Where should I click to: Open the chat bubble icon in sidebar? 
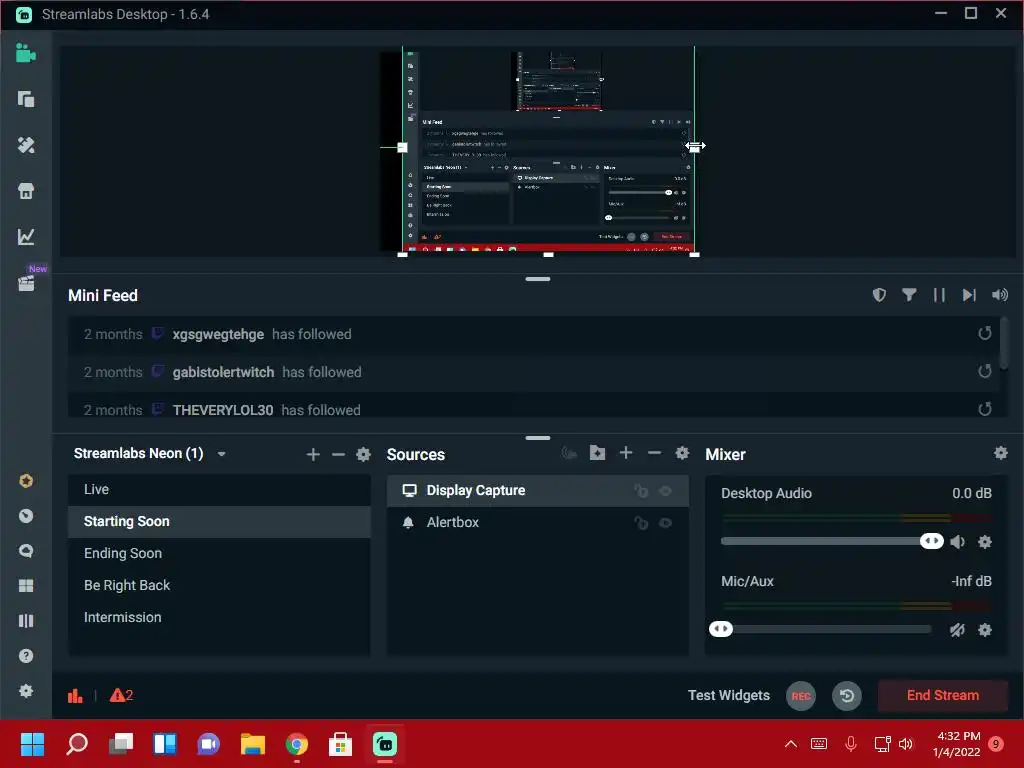click(25, 551)
